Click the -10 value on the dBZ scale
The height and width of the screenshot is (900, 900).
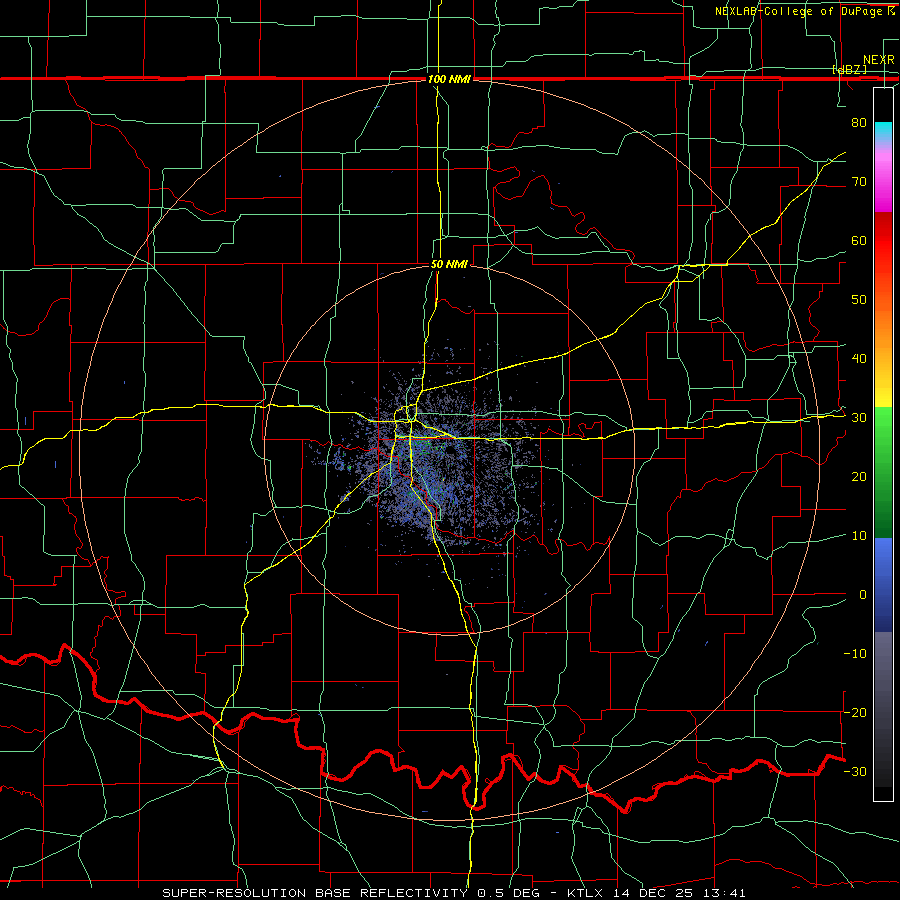tap(855, 654)
